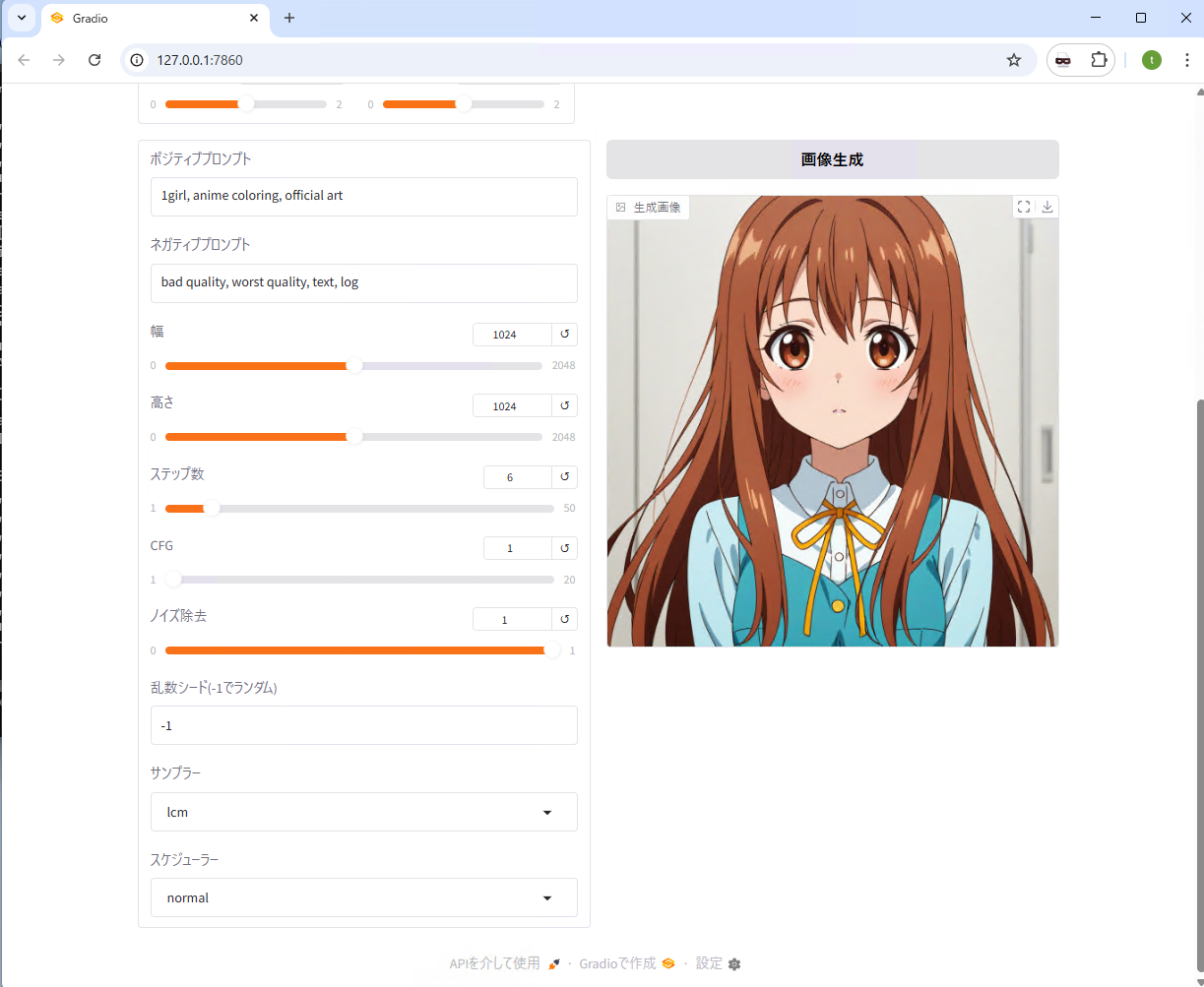The height and width of the screenshot is (987, 1204).
Task: Click the ノイズ除去 number box
Action: click(512, 619)
